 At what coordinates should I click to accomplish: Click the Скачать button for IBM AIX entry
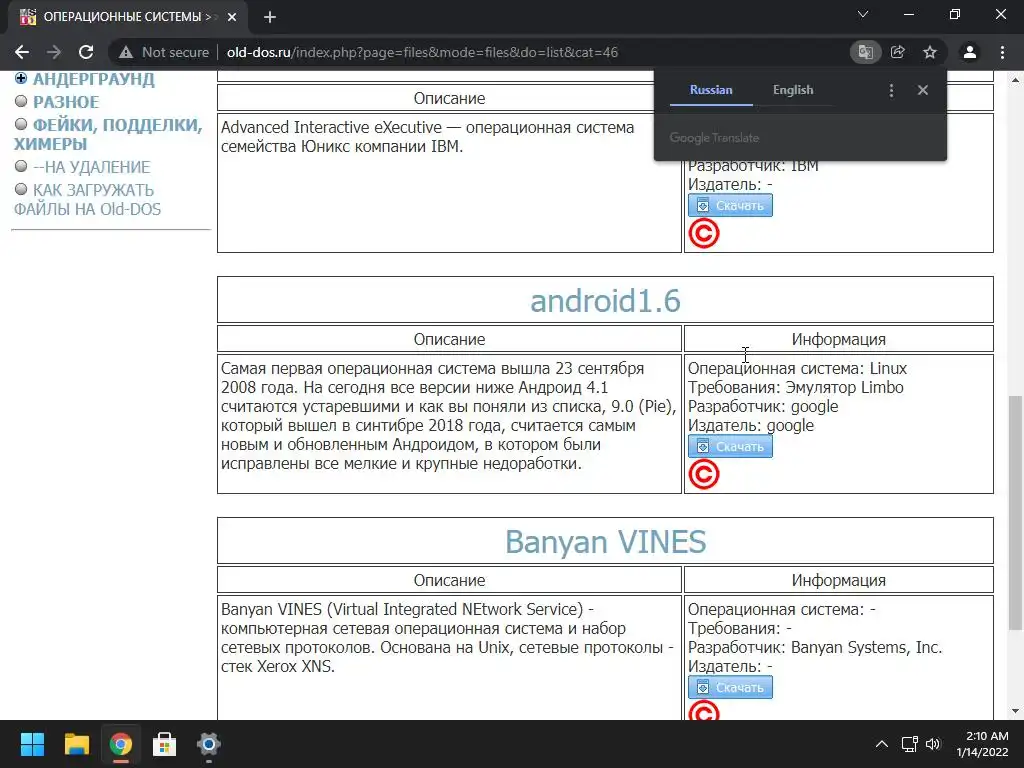pyautogui.click(x=730, y=205)
